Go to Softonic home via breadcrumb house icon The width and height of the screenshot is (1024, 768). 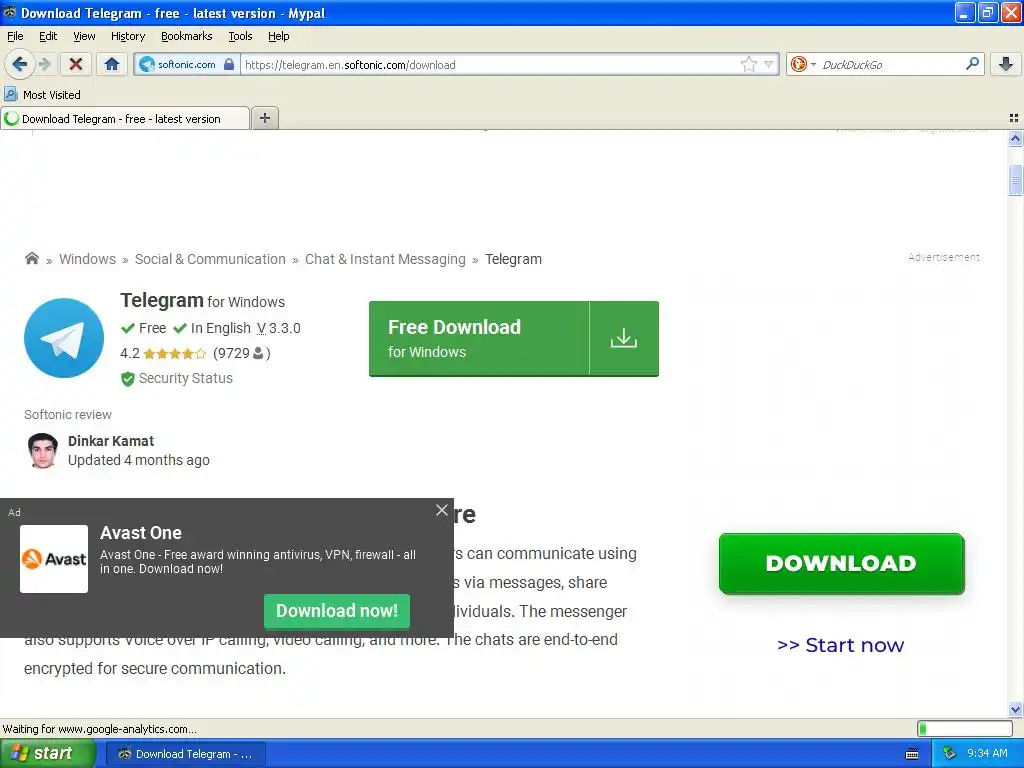click(31, 258)
